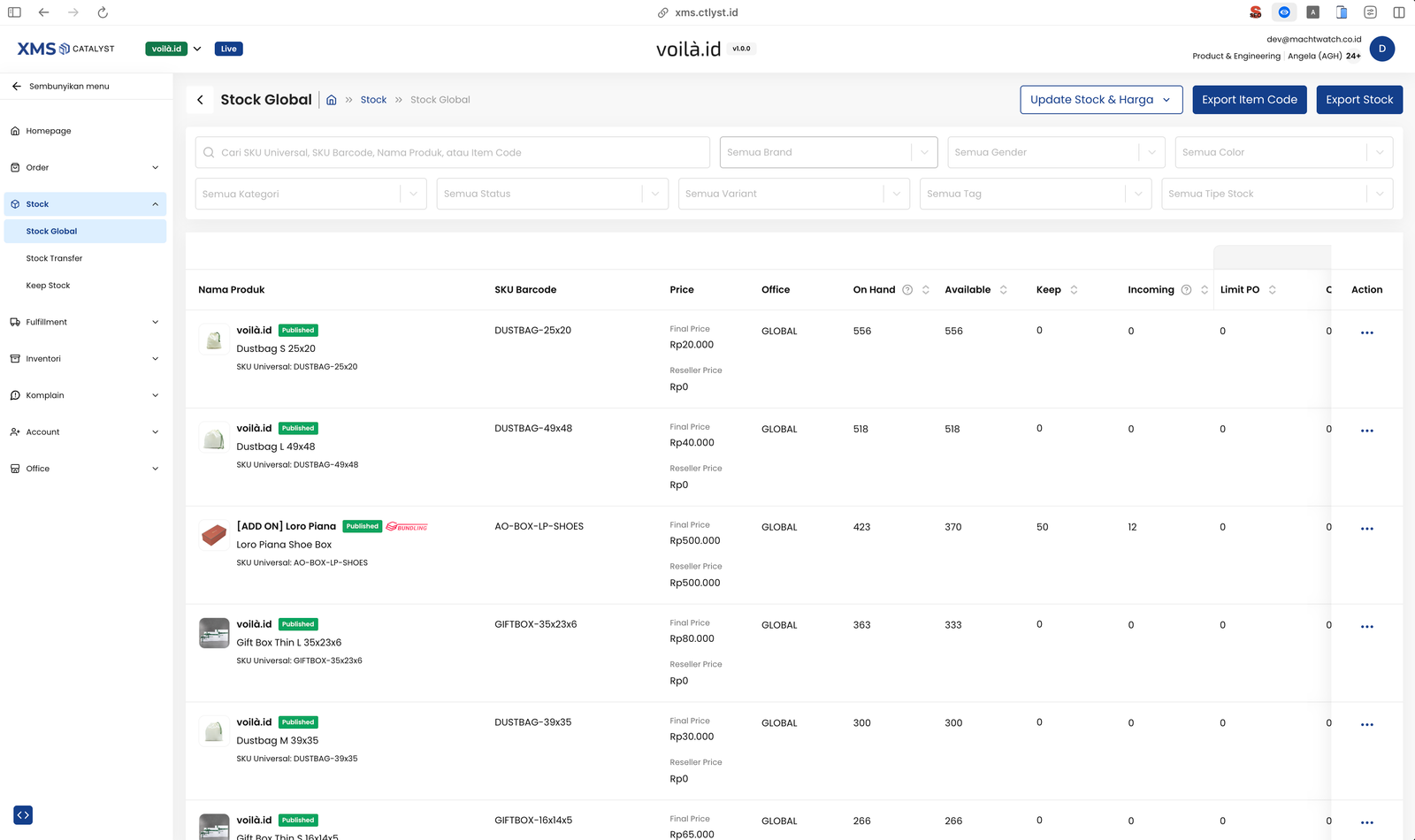Go back with the browser back arrow
This screenshot has width=1415, height=840.
click(43, 12)
